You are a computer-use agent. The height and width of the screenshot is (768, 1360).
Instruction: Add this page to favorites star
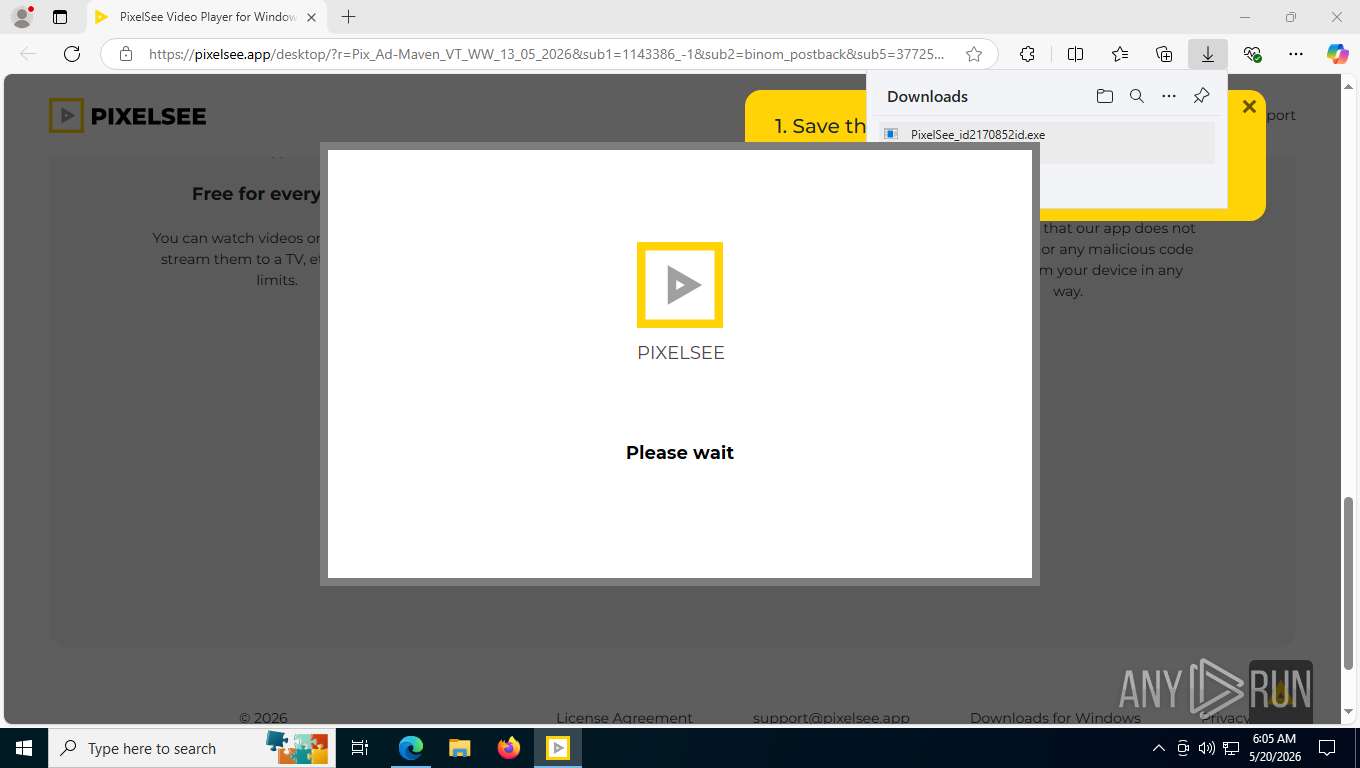(974, 54)
